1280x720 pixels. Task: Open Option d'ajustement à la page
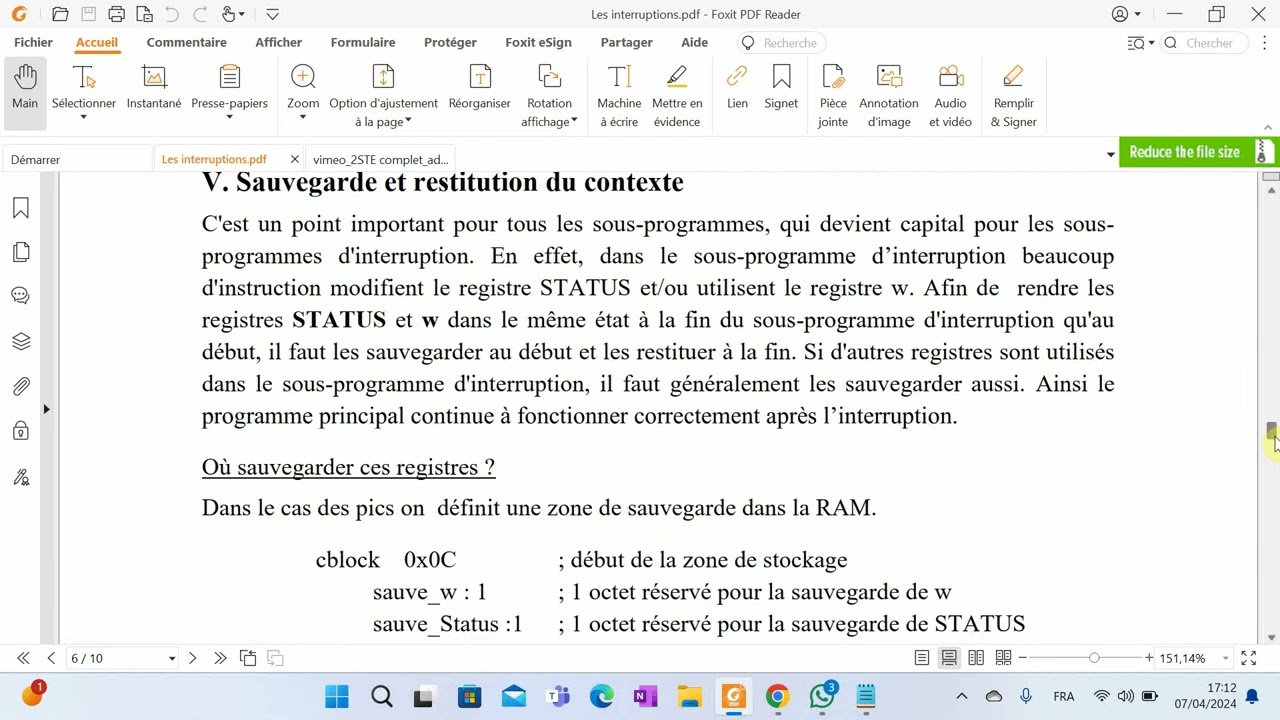[383, 95]
